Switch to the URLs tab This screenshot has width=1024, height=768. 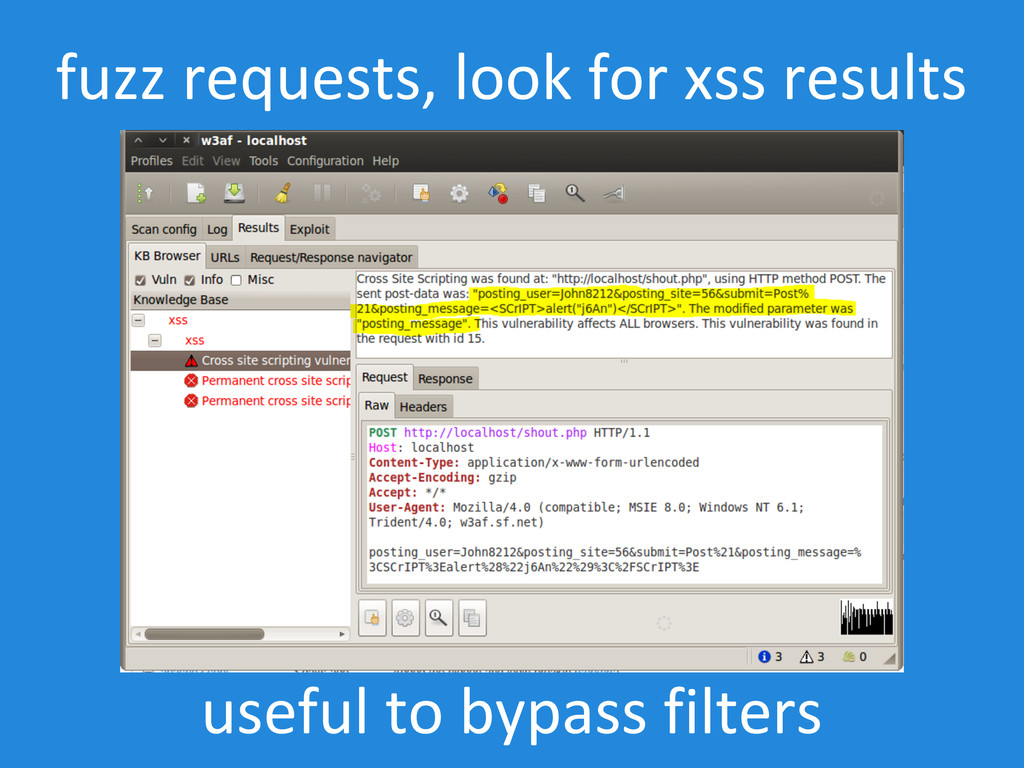tap(225, 257)
